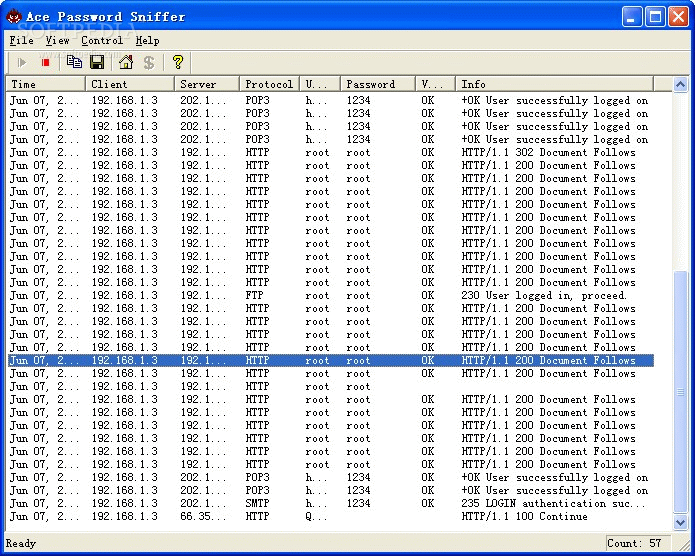Screen dimensions: 695x556
Task: Open the Control menu
Action: tap(102, 40)
